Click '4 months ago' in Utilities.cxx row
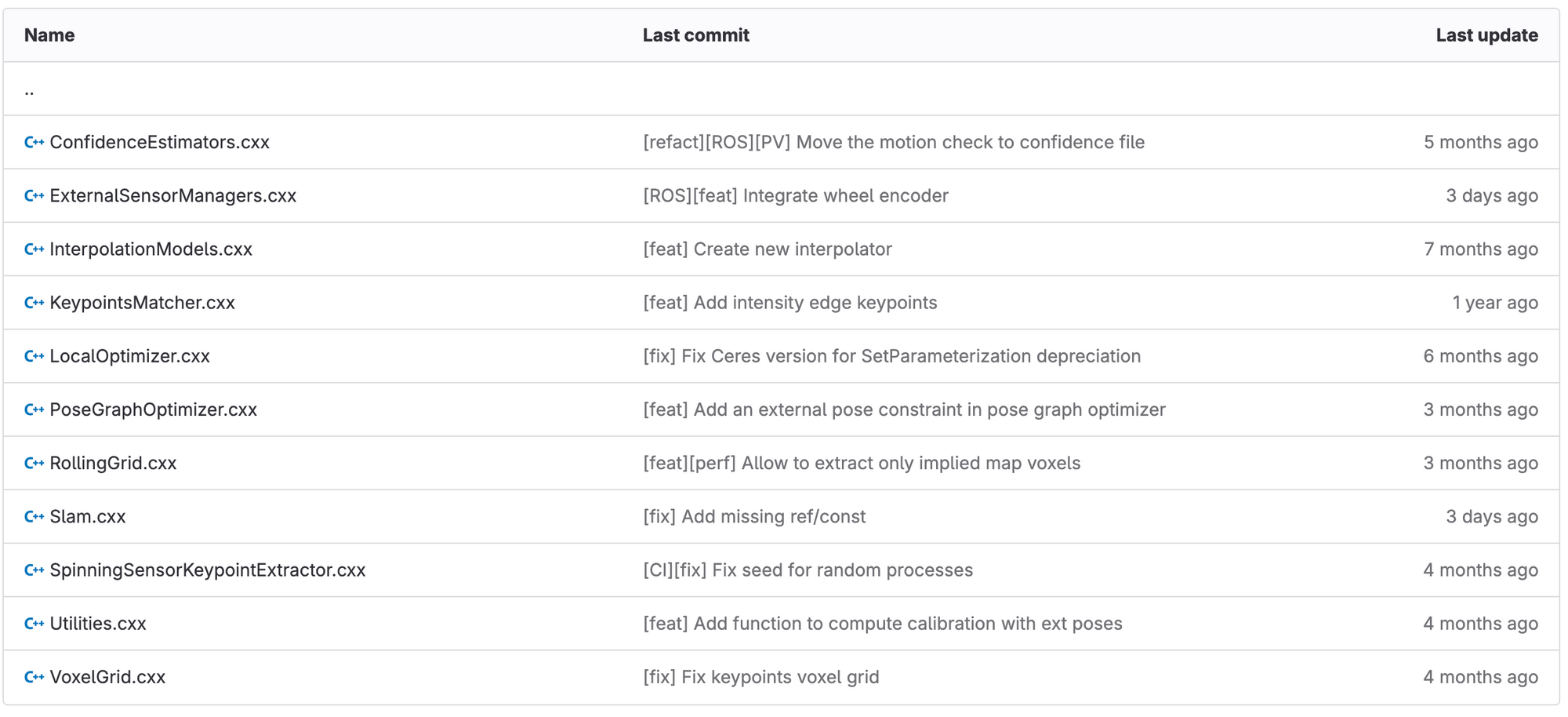The image size is (1568, 717). tap(1481, 623)
